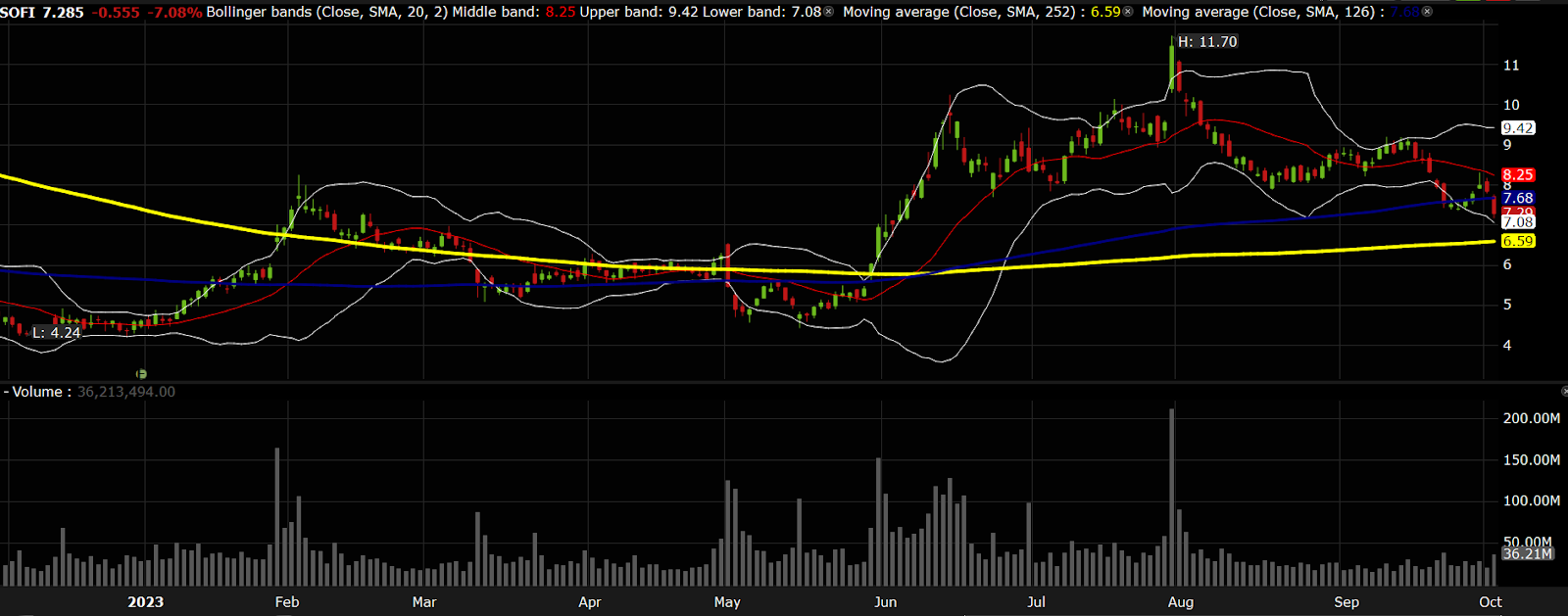Click the 36,213,494.00 volume value
This screenshot has width=1568, height=616.
126,392
